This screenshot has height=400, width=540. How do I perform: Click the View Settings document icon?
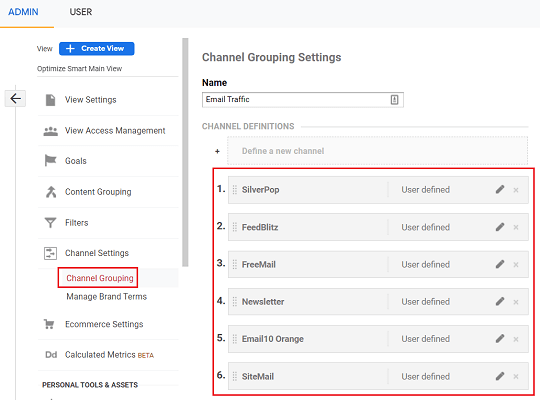[50, 100]
